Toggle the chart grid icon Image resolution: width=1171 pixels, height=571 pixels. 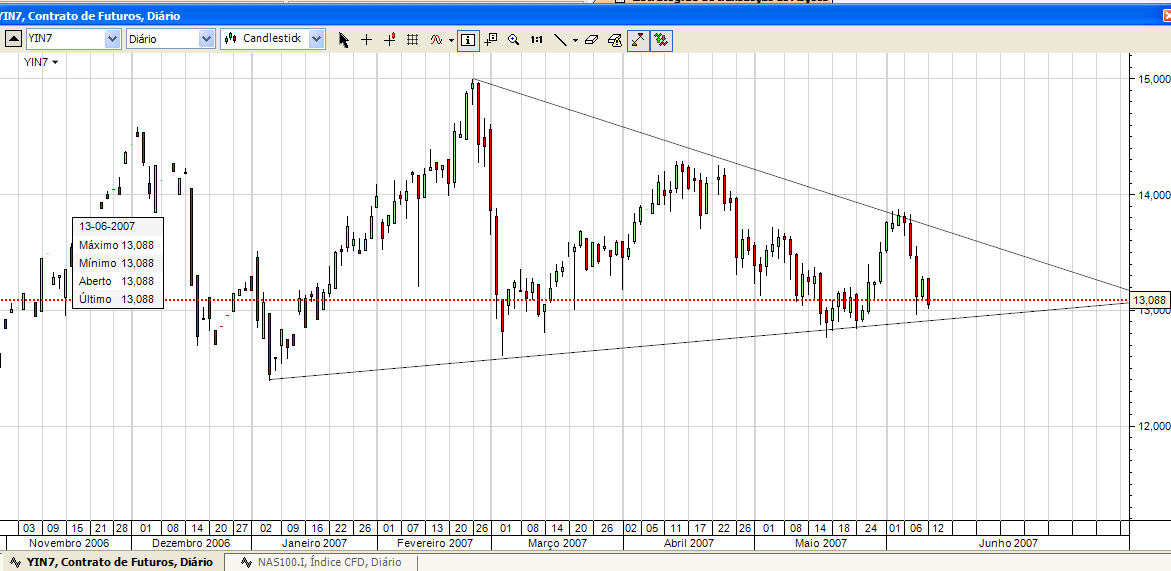(411, 40)
